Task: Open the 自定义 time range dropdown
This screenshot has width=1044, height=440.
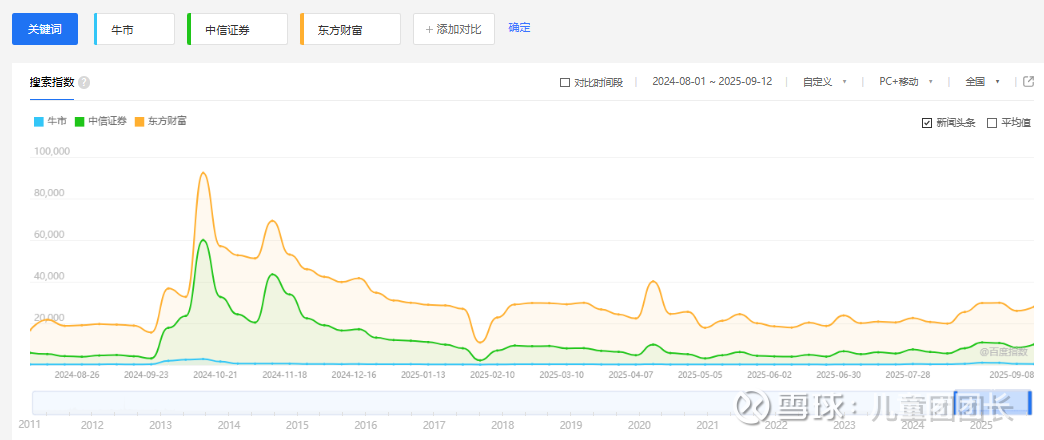Action: (825, 82)
